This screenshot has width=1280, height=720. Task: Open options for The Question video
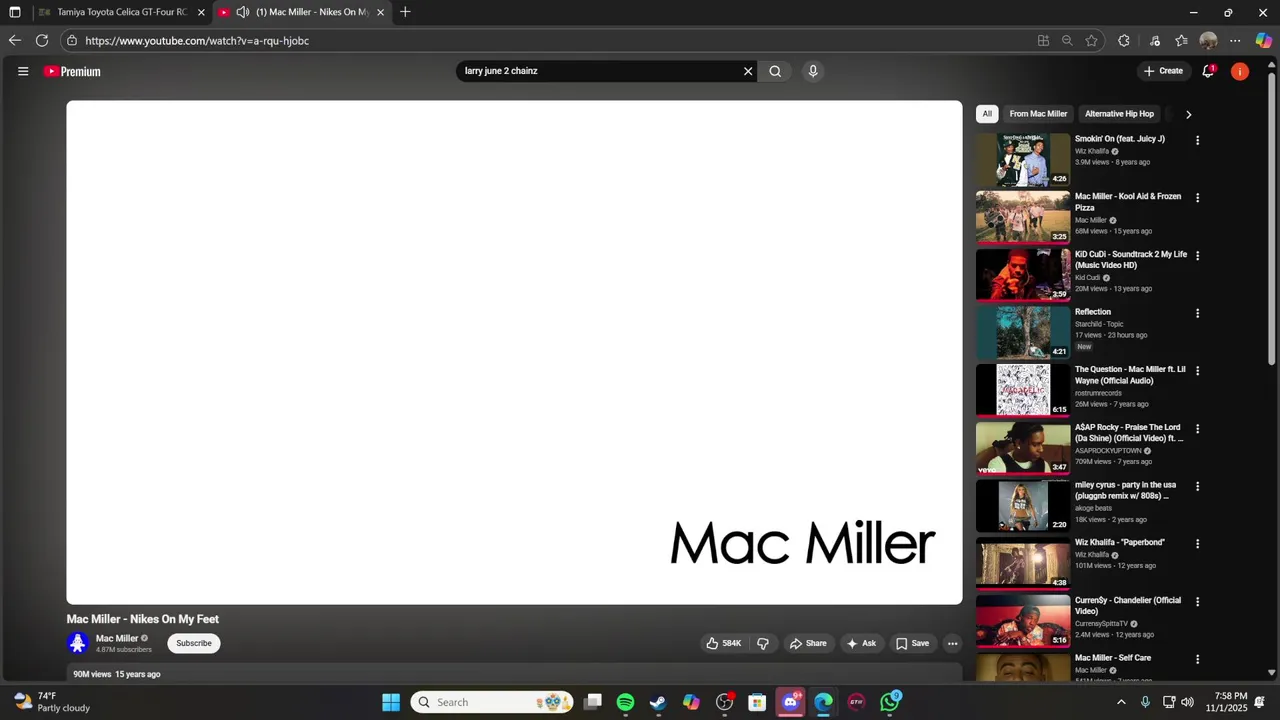[1197, 371]
